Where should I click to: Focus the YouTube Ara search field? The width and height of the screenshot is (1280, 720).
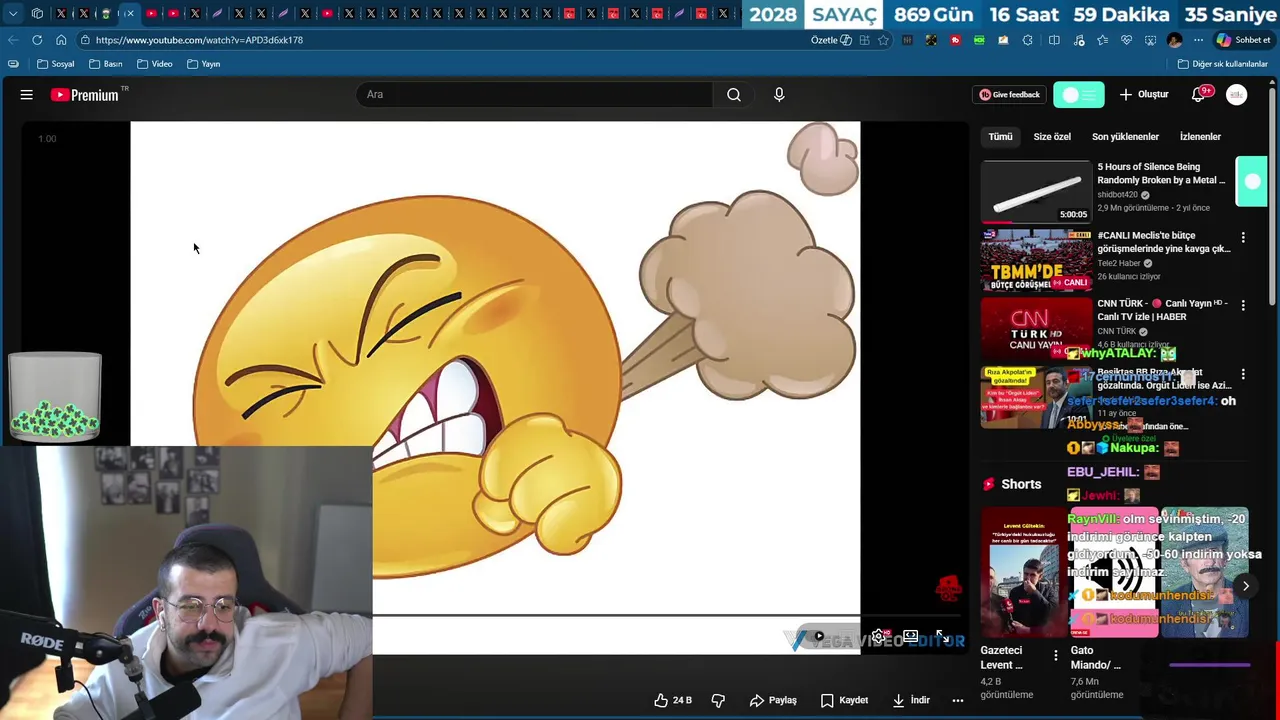point(535,95)
